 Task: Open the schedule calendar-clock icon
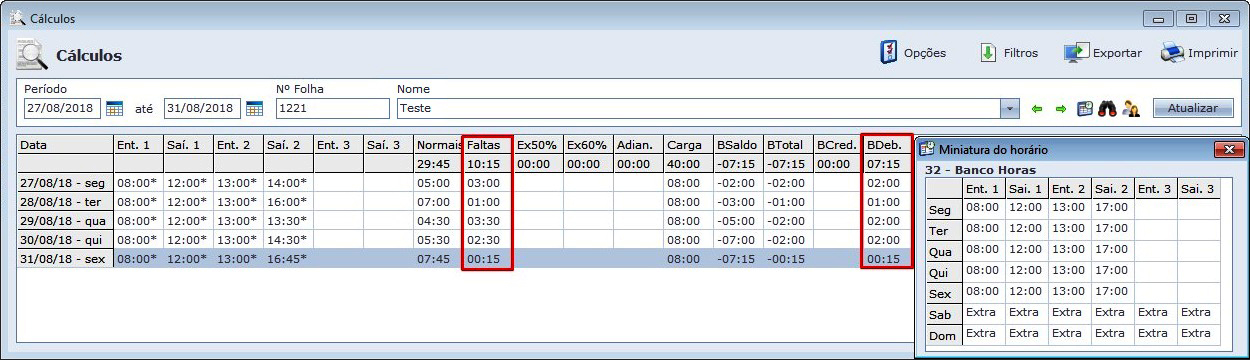(1085, 108)
